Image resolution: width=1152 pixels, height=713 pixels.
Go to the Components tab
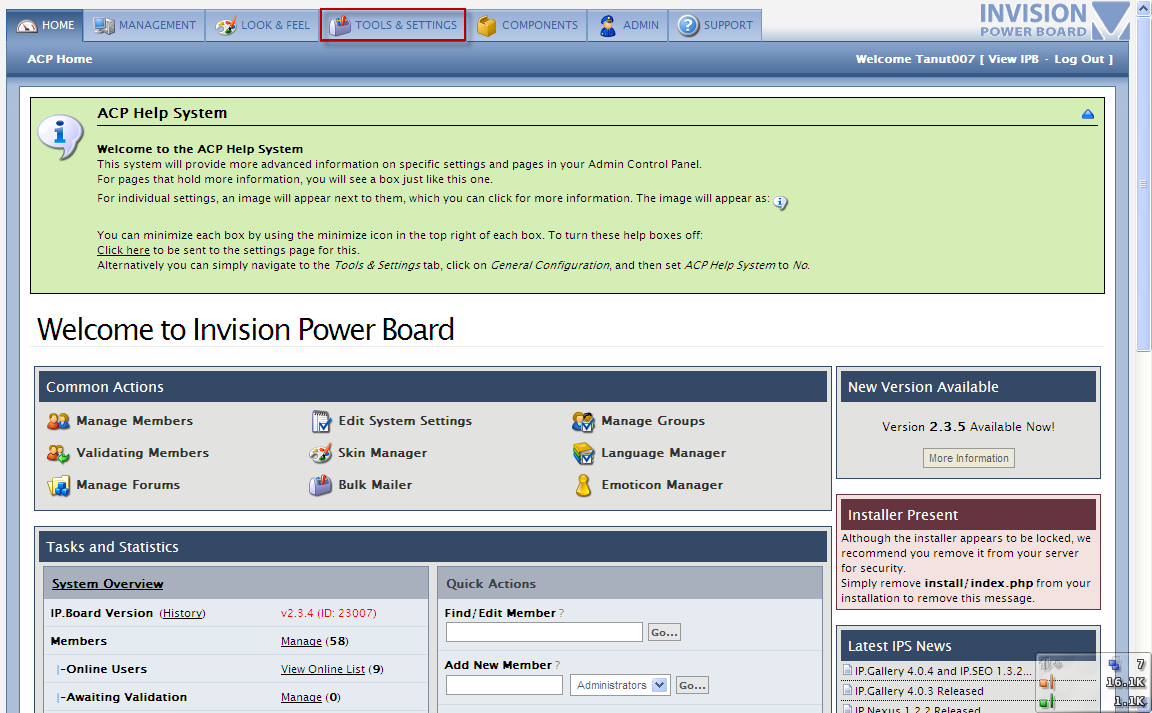pos(528,25)
